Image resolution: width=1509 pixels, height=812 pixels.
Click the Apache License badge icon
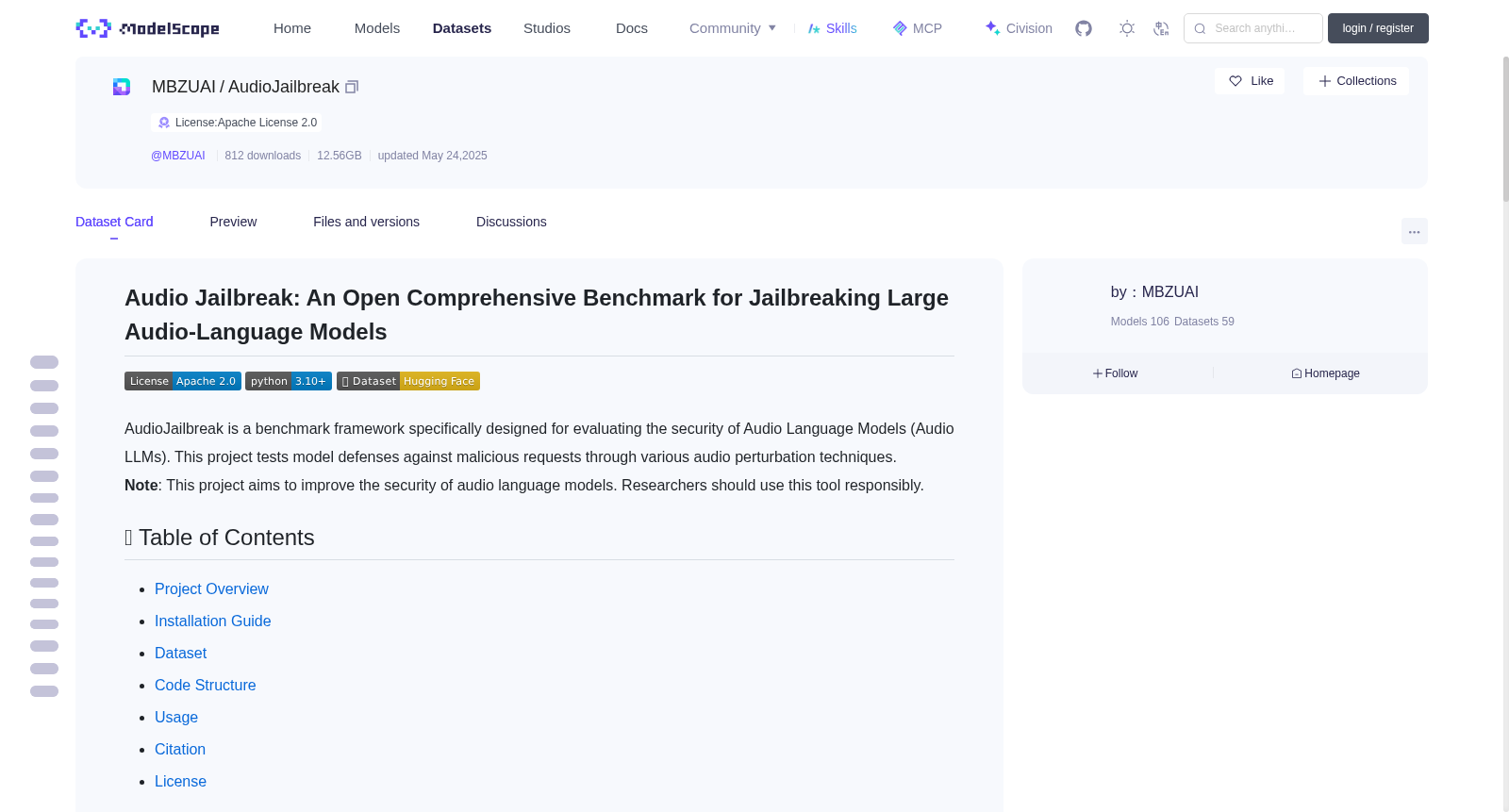click(164, 123)
